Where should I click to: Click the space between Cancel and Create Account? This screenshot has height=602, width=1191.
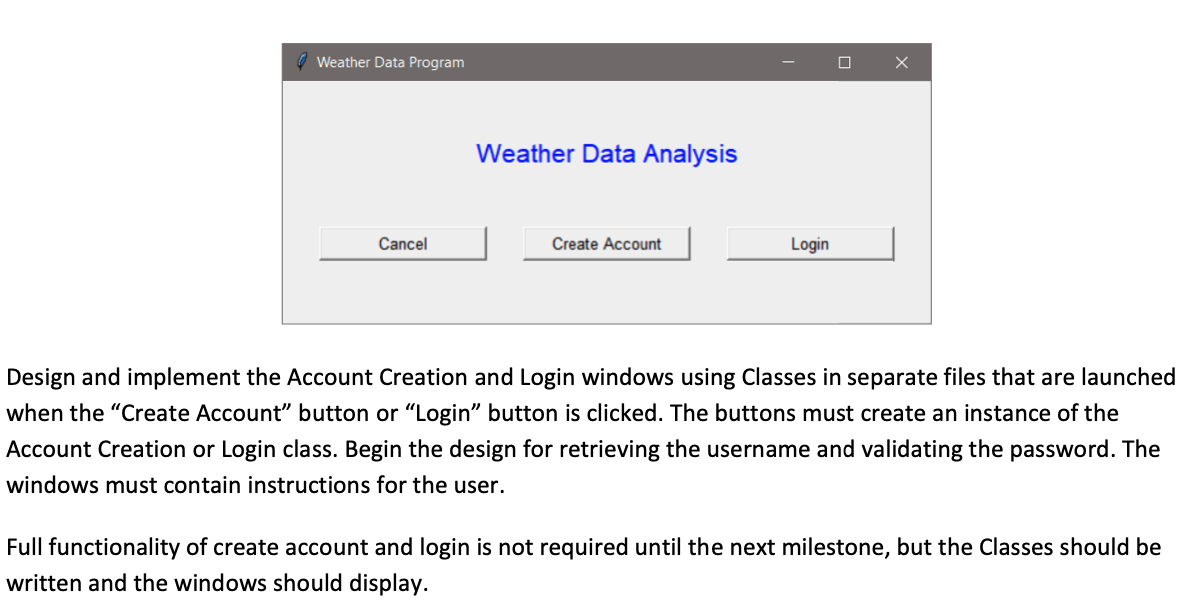(505, 243)
